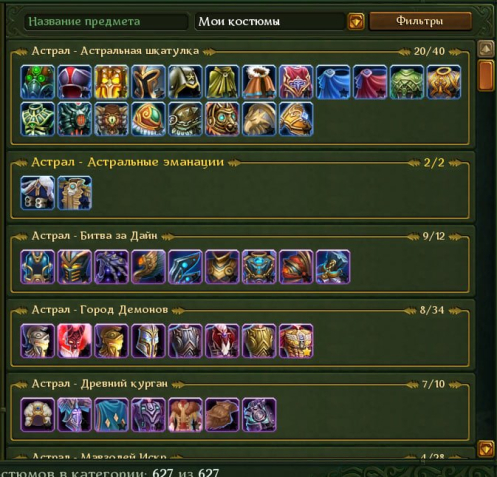Open the Фильтры button
This screenshot has height=477, width=497.
[420, 21]
